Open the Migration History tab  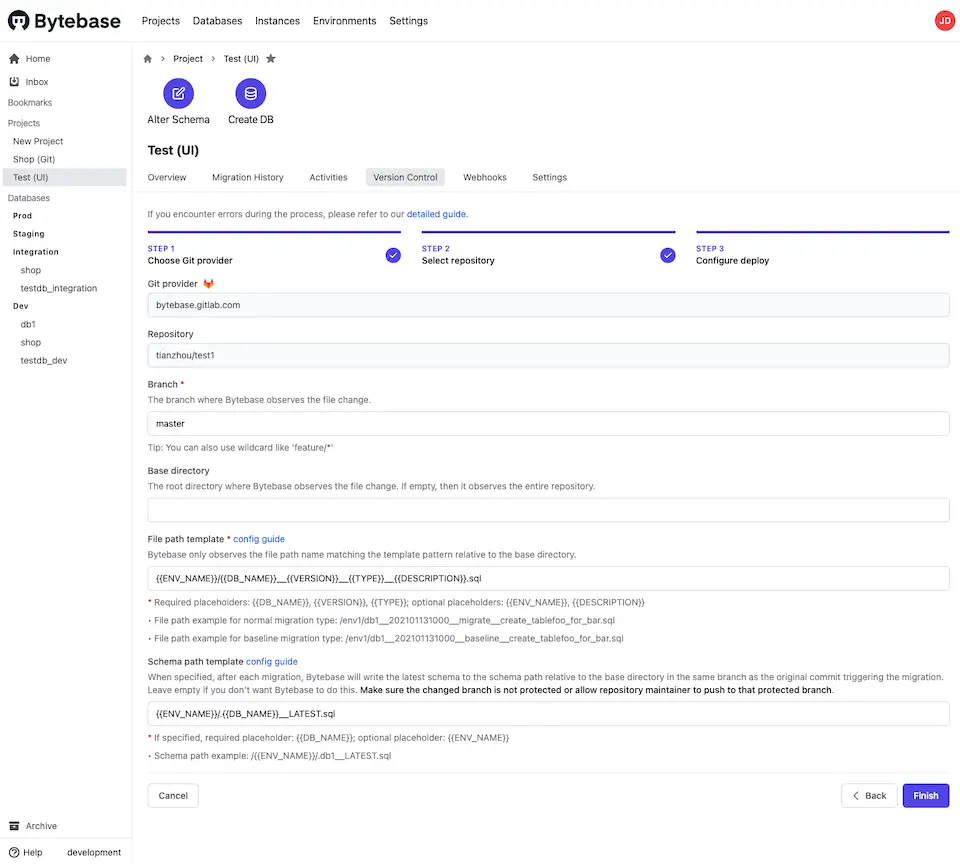247,177
